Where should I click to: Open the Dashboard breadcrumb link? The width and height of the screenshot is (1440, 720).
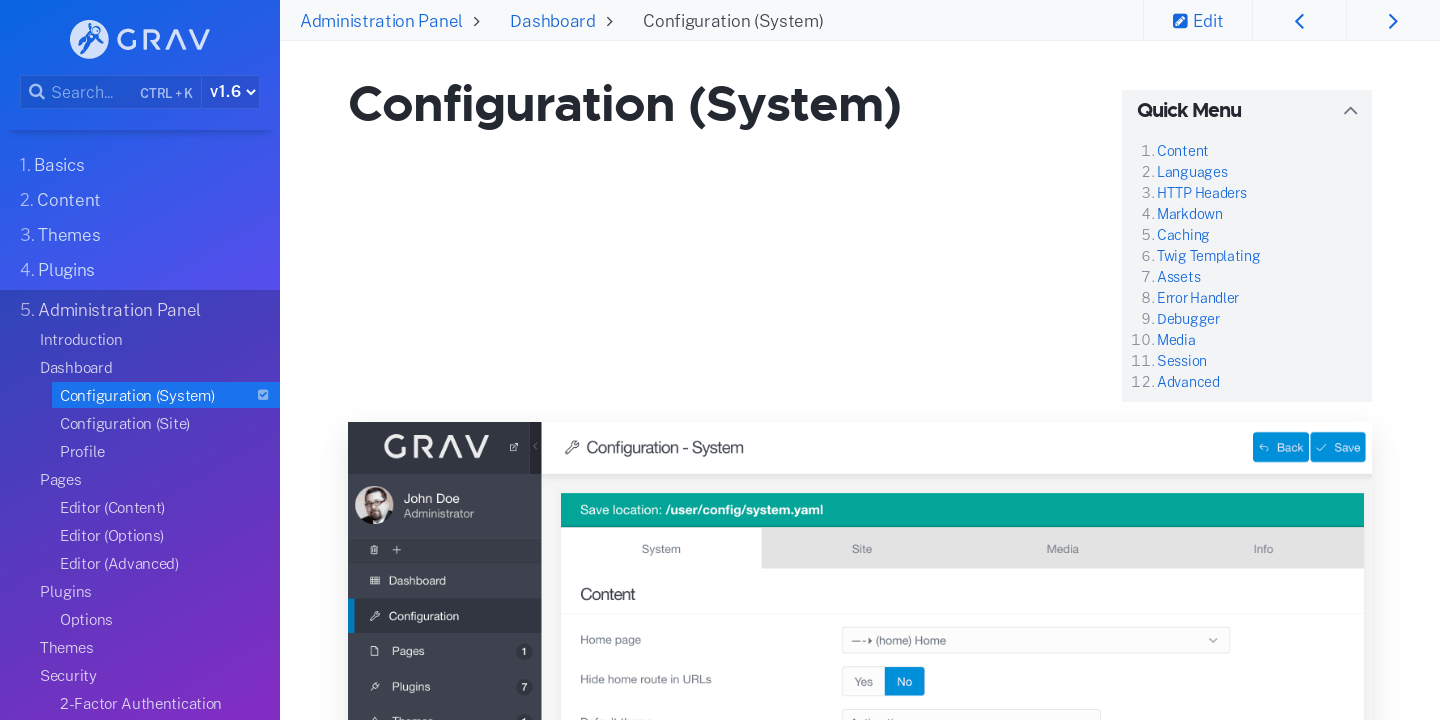tap(552, 21)
